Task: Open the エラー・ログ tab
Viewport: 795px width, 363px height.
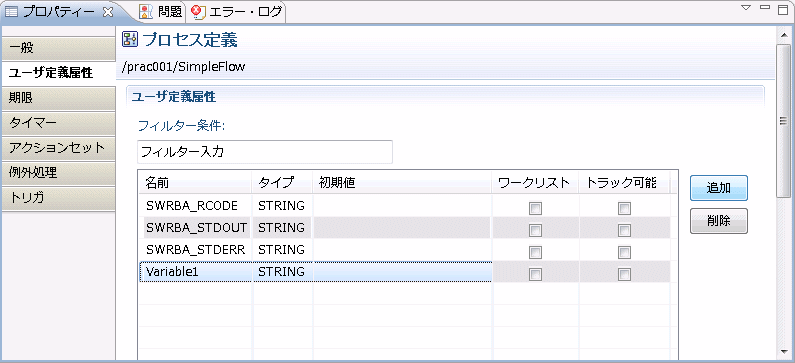Action: [237, 12]
